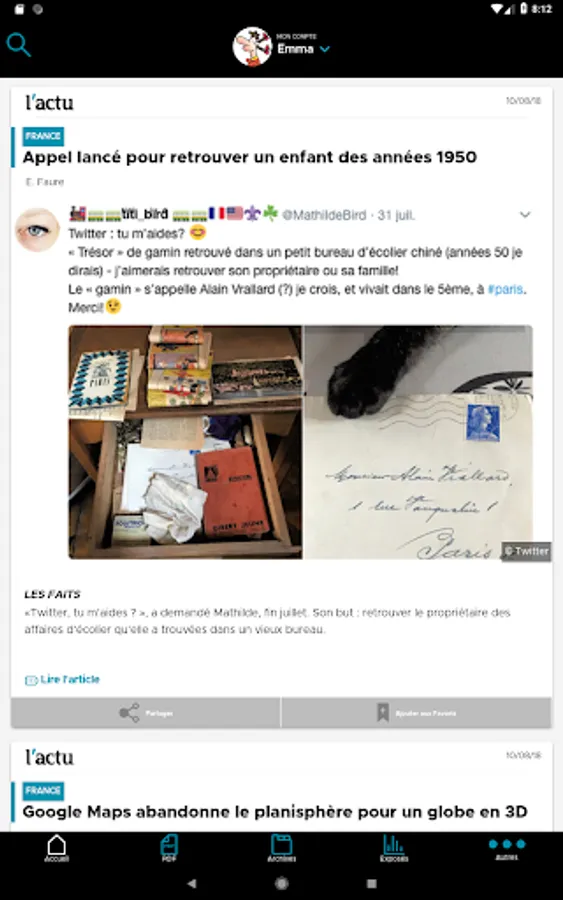Screen dimensions: 563x900
Task: Expand the tweet options chevron
Action: pyautogui.click(x=525, y=215)
